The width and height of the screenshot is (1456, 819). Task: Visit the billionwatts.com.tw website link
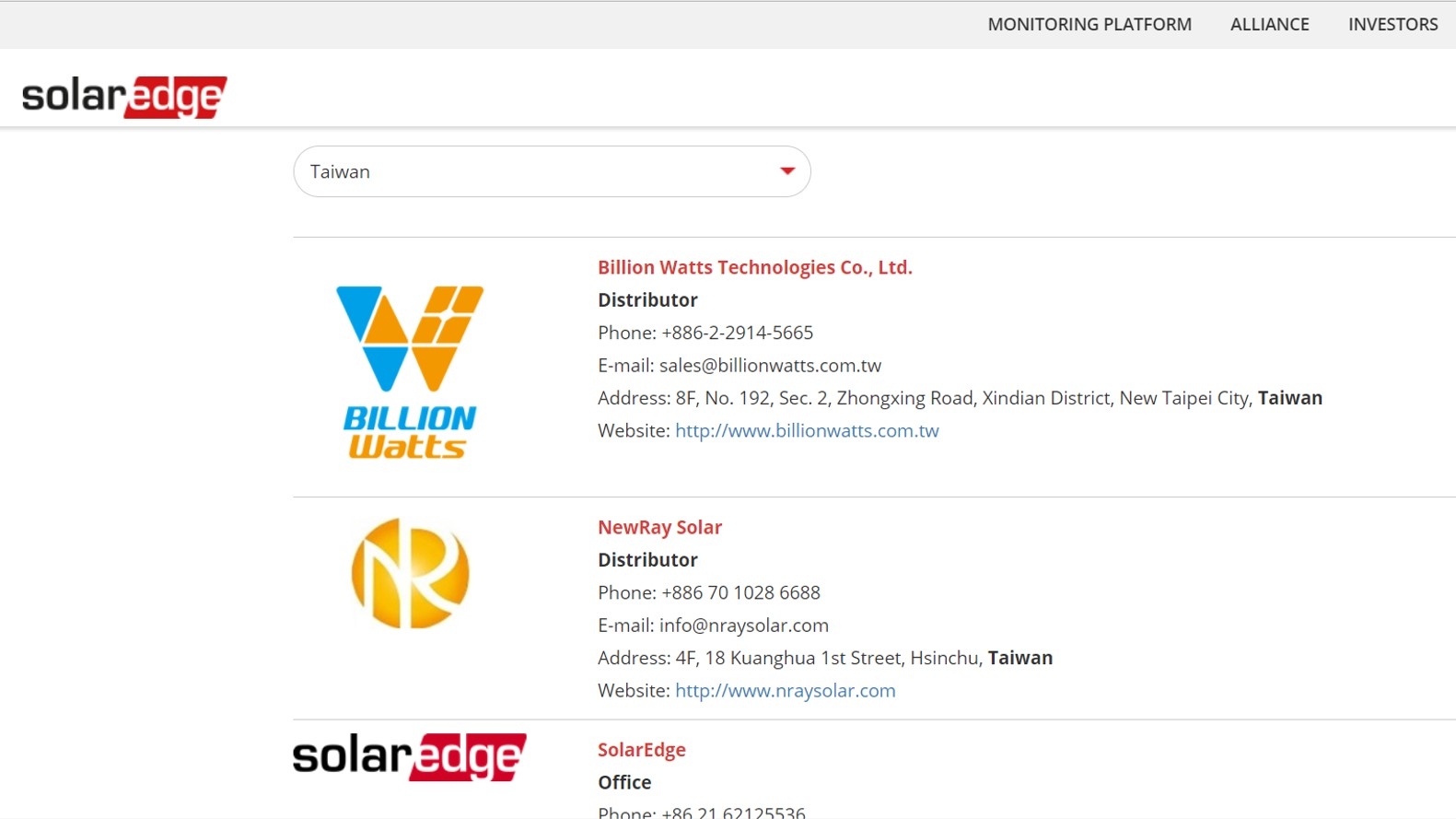807,431
